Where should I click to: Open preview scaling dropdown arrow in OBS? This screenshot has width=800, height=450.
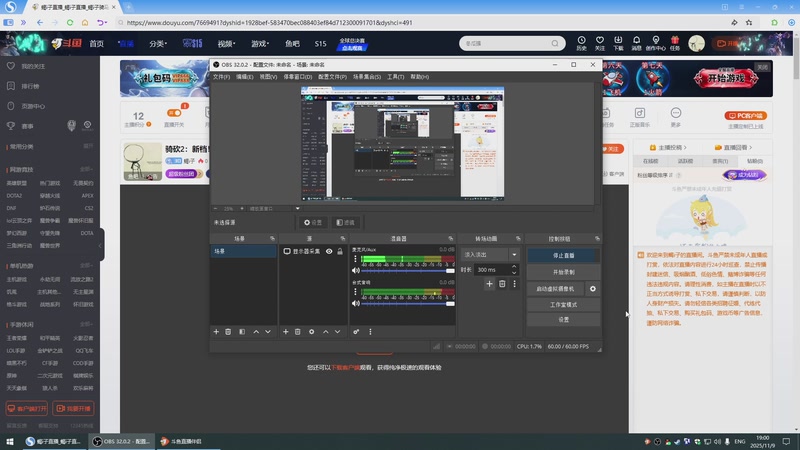pyautogui.click(x=297, y=208)
